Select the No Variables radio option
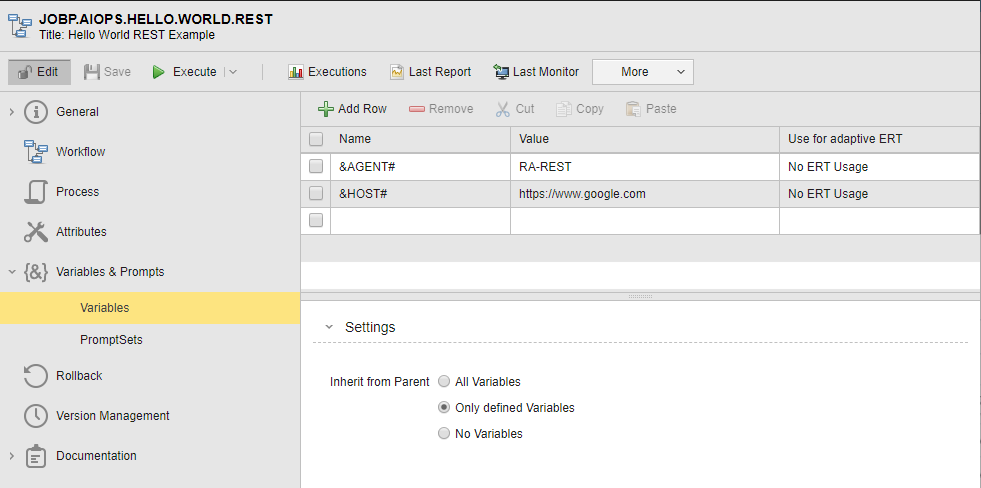The height and width of the screenshot is (488, 981). [444, 434]
